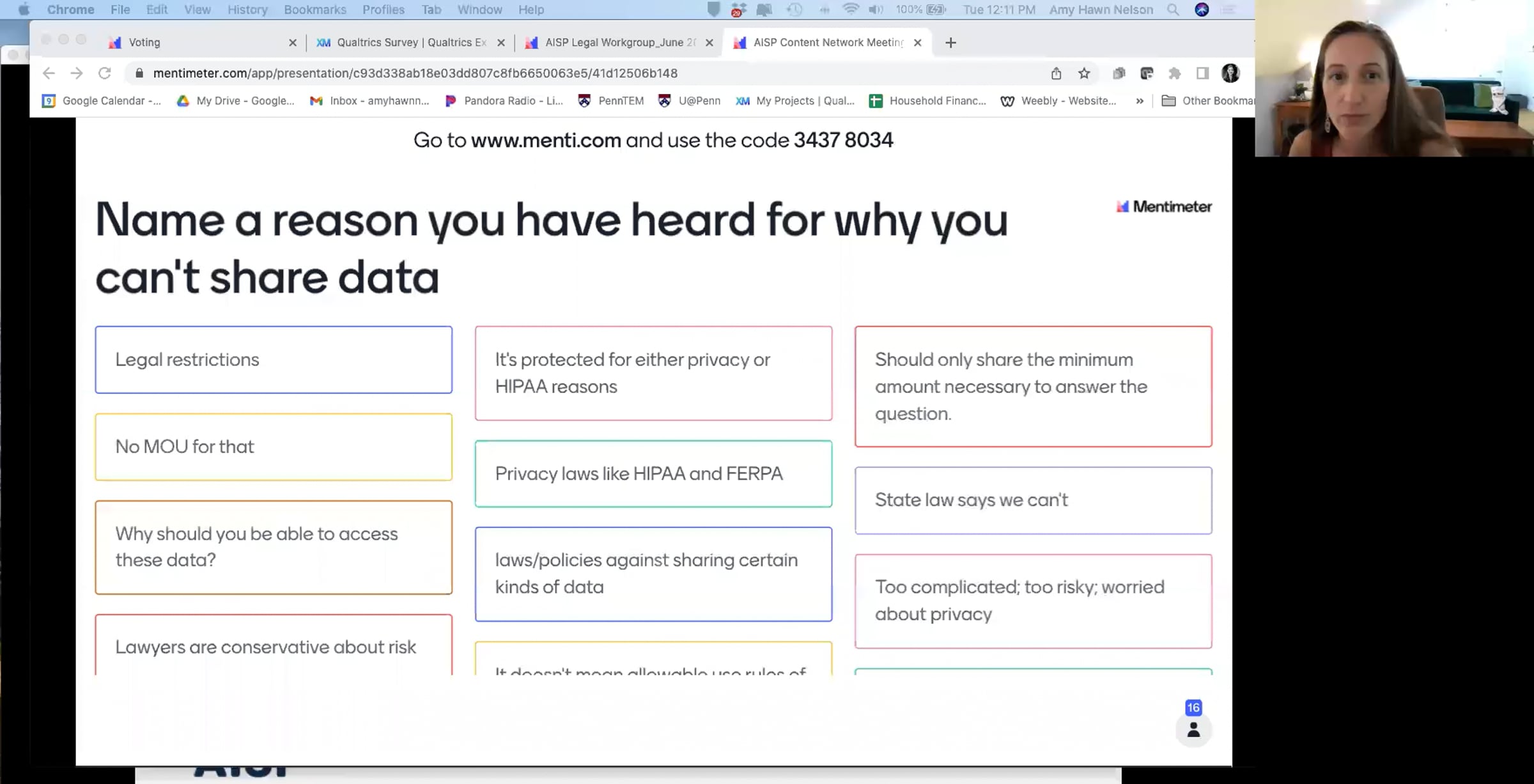Screen dimensions: 1534x784
Task: Click the participant count person icon
Action: point(1193,730)
